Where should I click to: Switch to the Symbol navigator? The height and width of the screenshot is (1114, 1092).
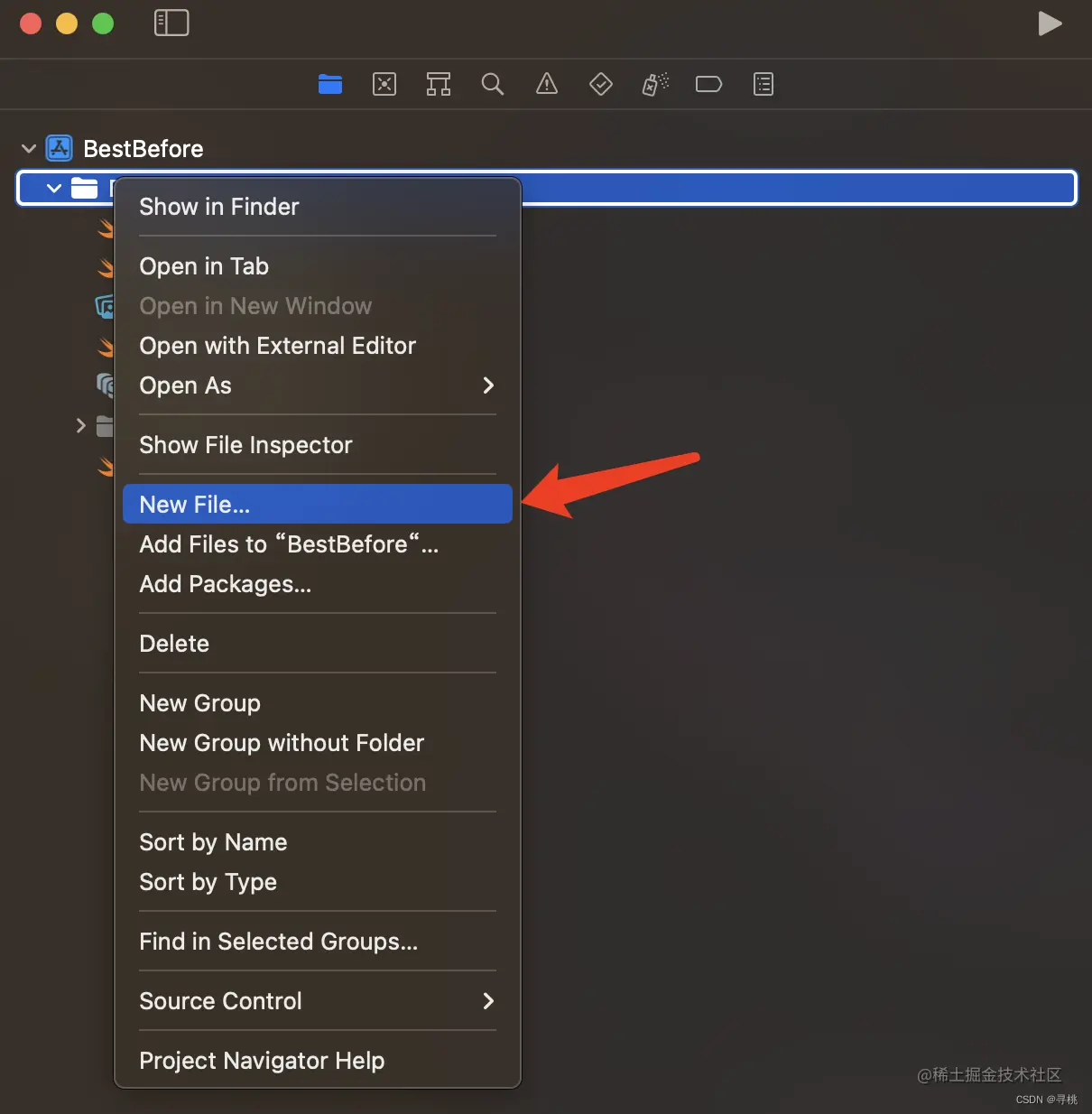[439, 85]
